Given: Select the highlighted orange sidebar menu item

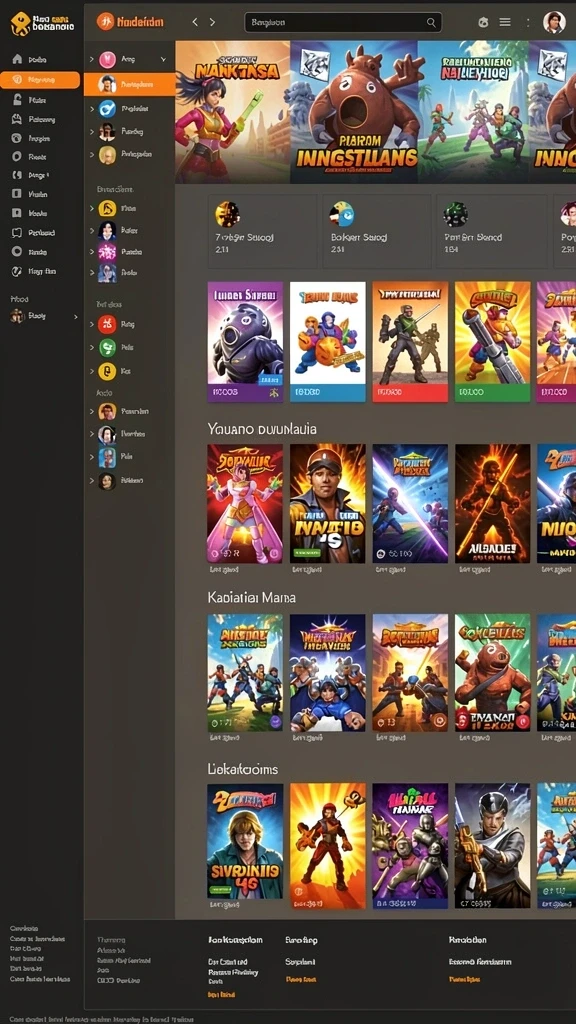Looking at the screenshot, I should [x=40, y=80].
